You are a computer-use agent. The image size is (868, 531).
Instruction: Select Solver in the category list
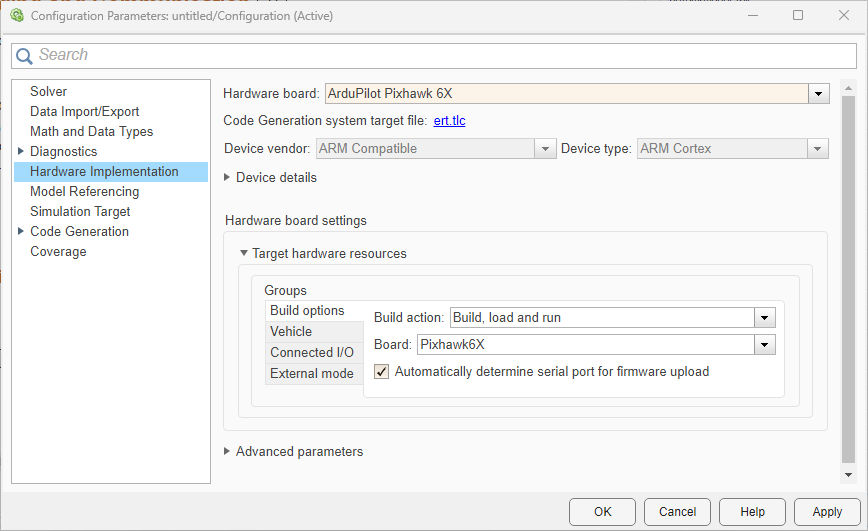click(48, 91)
